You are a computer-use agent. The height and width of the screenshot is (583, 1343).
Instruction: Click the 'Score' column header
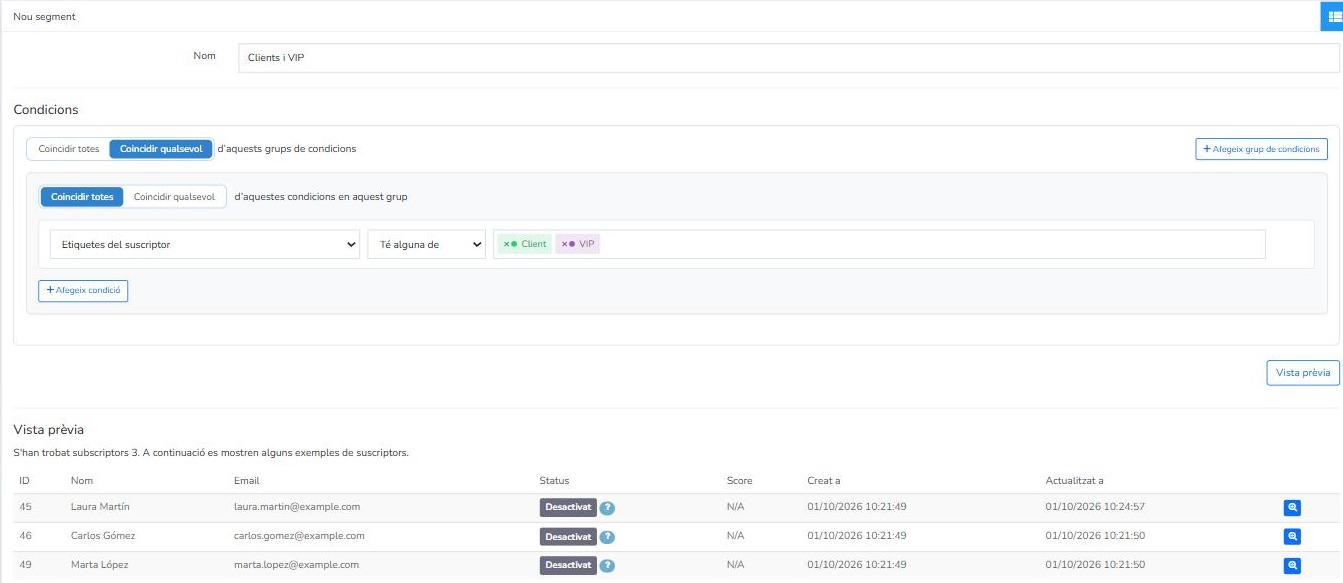(740, 481)
